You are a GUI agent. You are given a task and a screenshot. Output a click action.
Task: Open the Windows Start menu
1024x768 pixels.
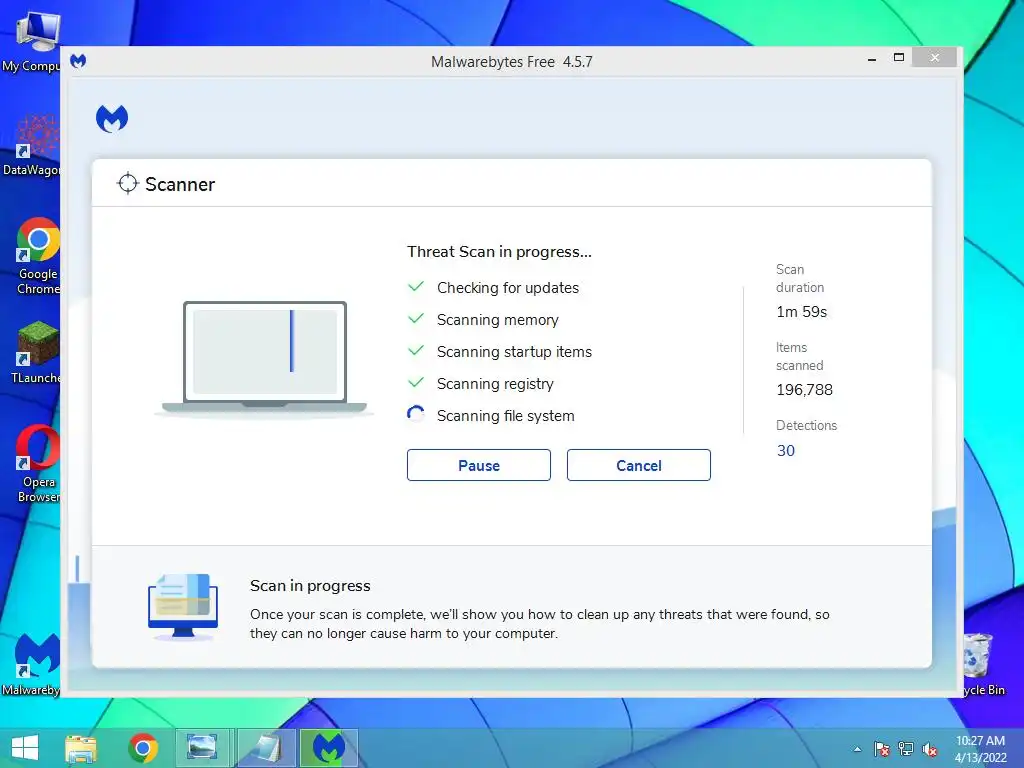pos(25,748)
